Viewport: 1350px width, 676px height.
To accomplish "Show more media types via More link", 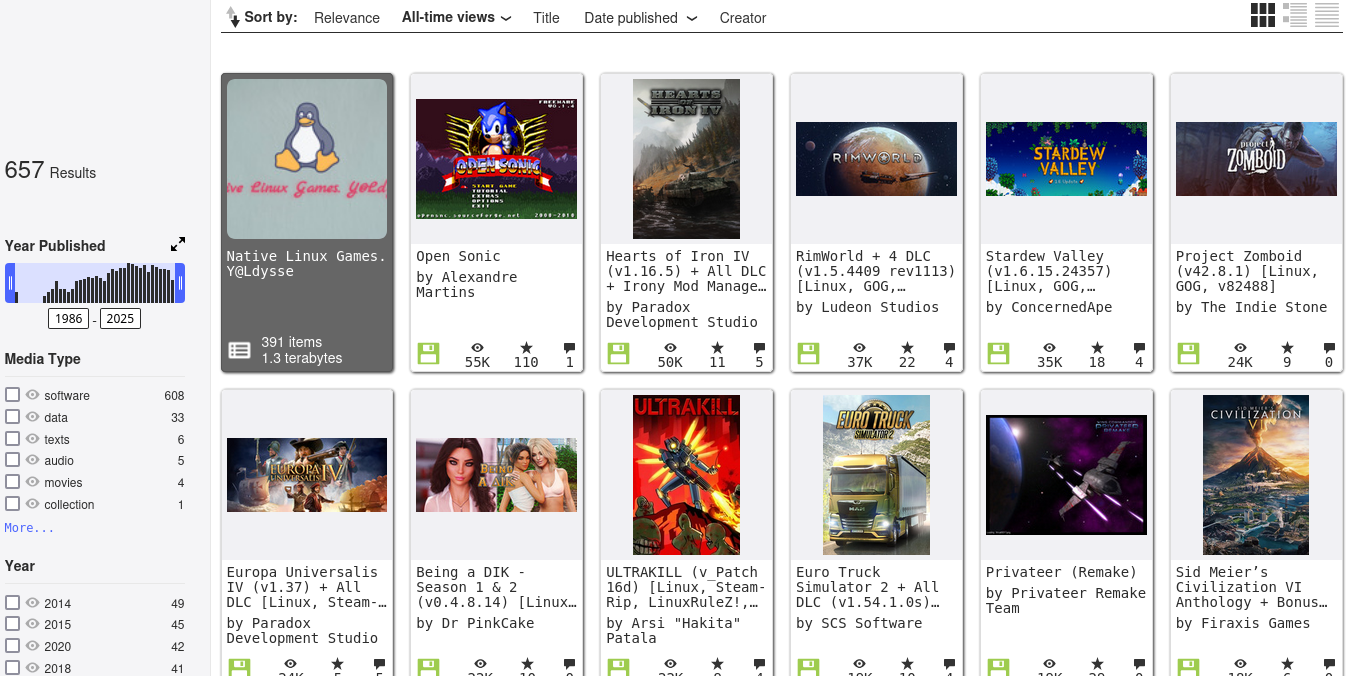I will (29, 527).
